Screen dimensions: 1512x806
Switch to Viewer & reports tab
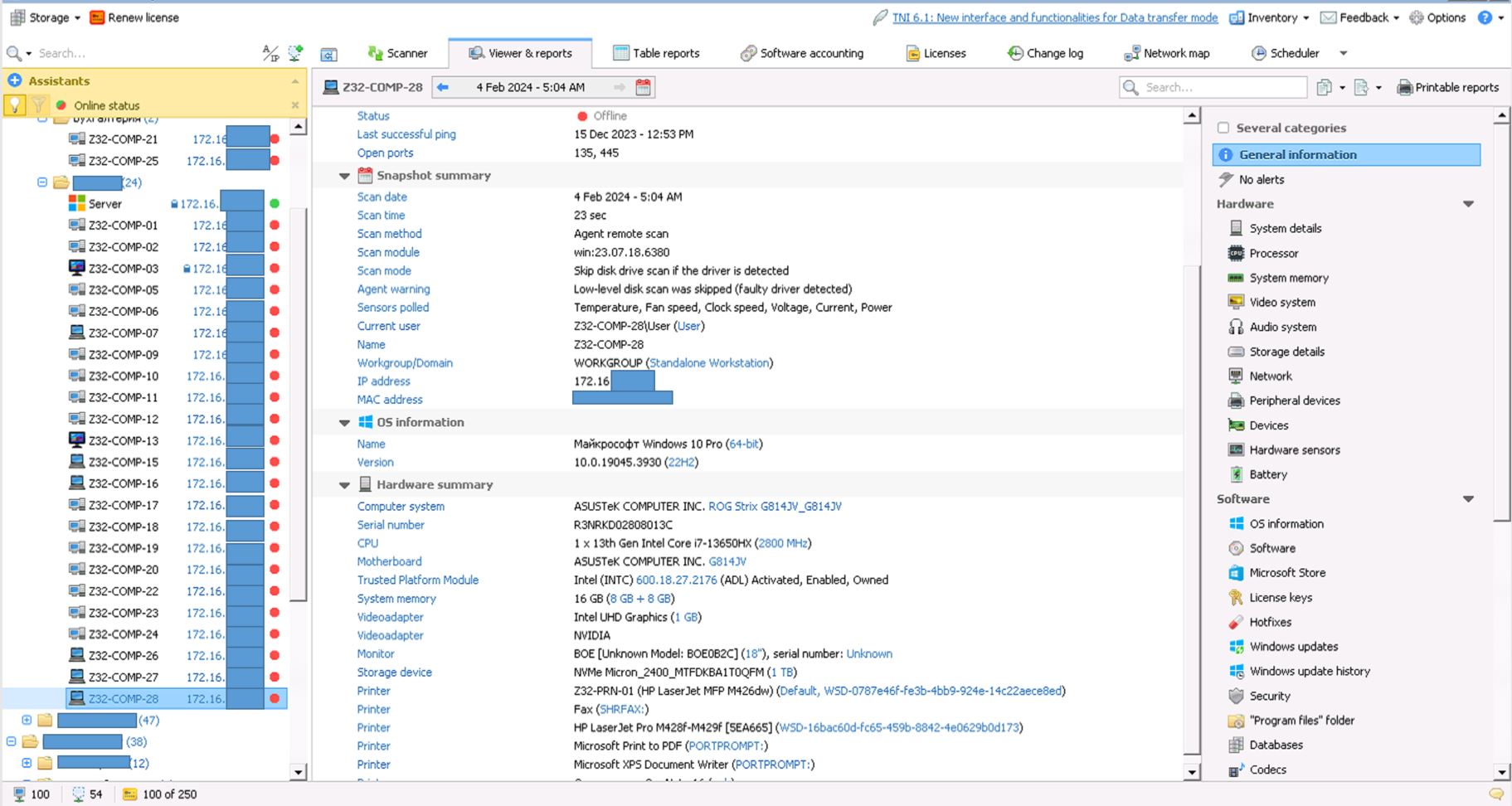click(x=520, y=53)
